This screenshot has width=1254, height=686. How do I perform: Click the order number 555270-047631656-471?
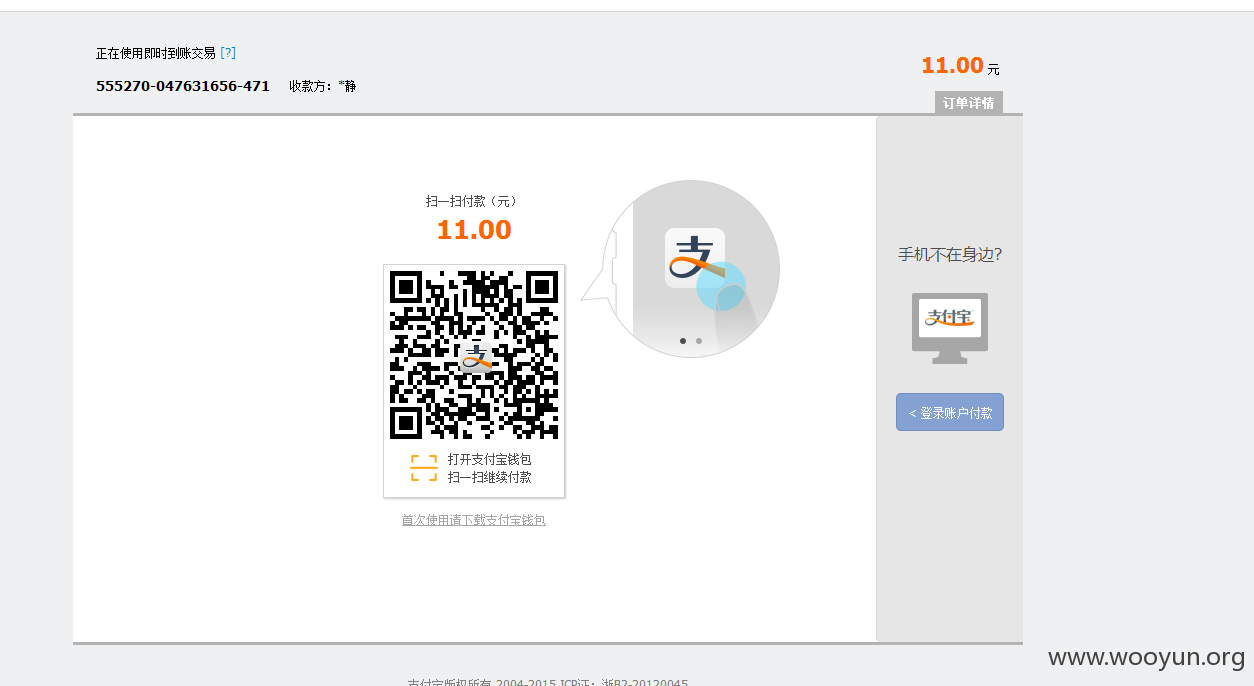click(x=183, y=86)
